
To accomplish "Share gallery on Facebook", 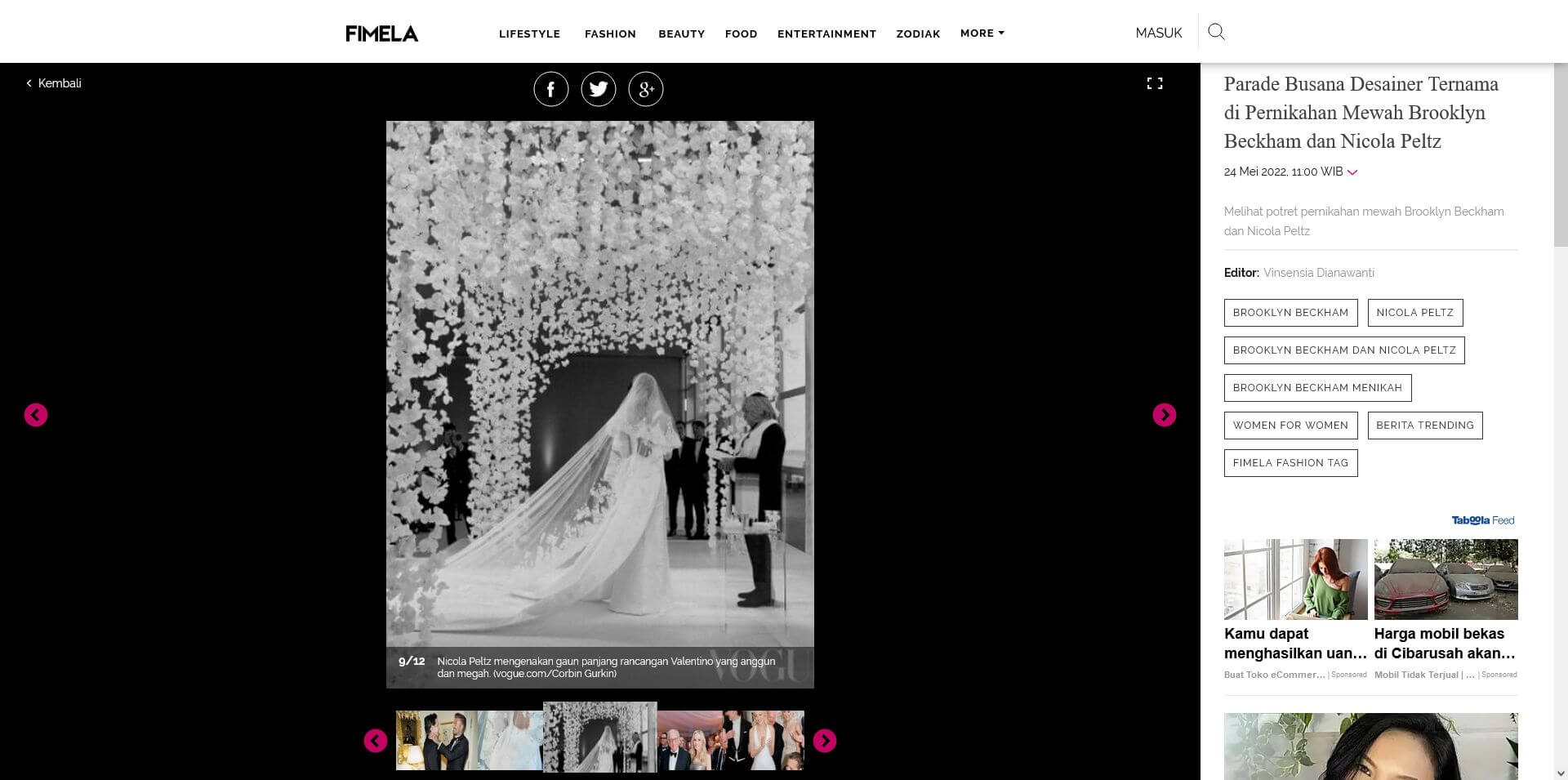I will (551, 89).
